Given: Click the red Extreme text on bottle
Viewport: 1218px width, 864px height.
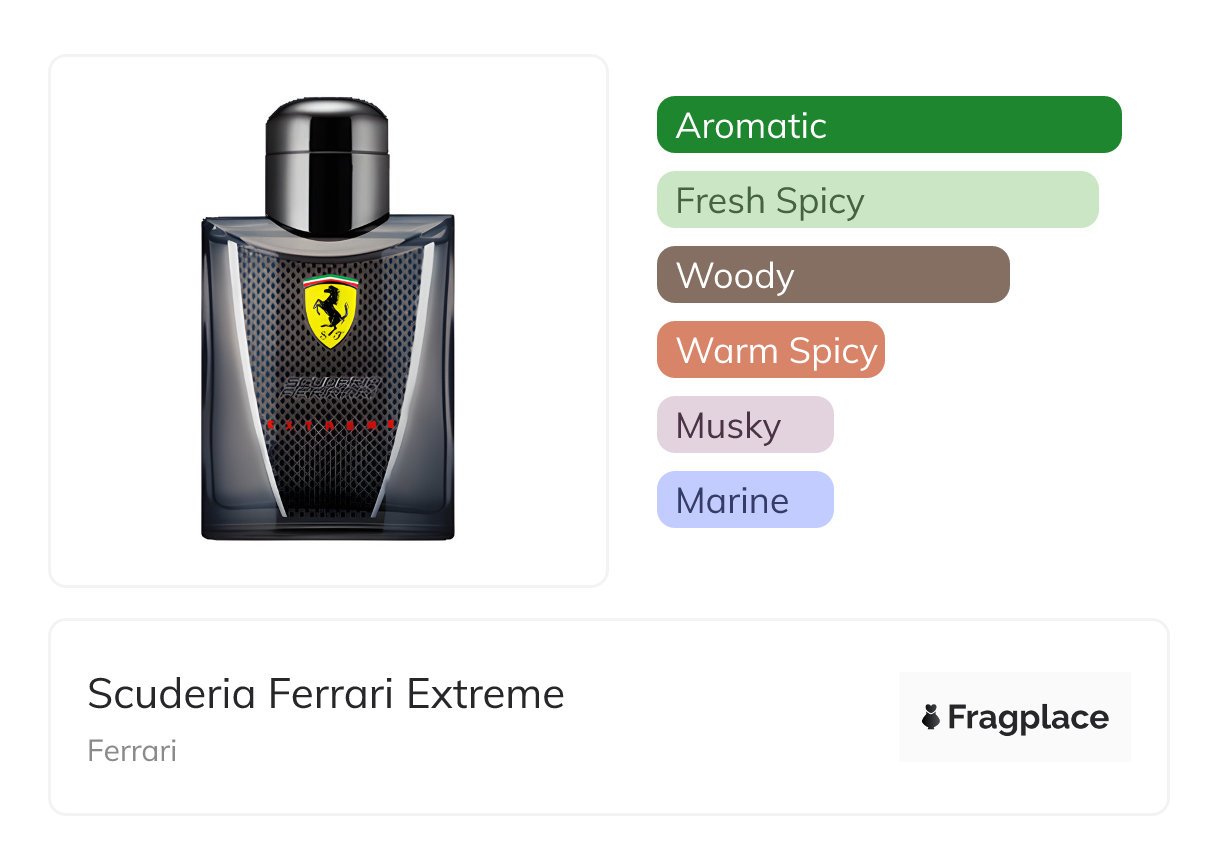Looking at the screenshot, I should click(x=330, y=424).
